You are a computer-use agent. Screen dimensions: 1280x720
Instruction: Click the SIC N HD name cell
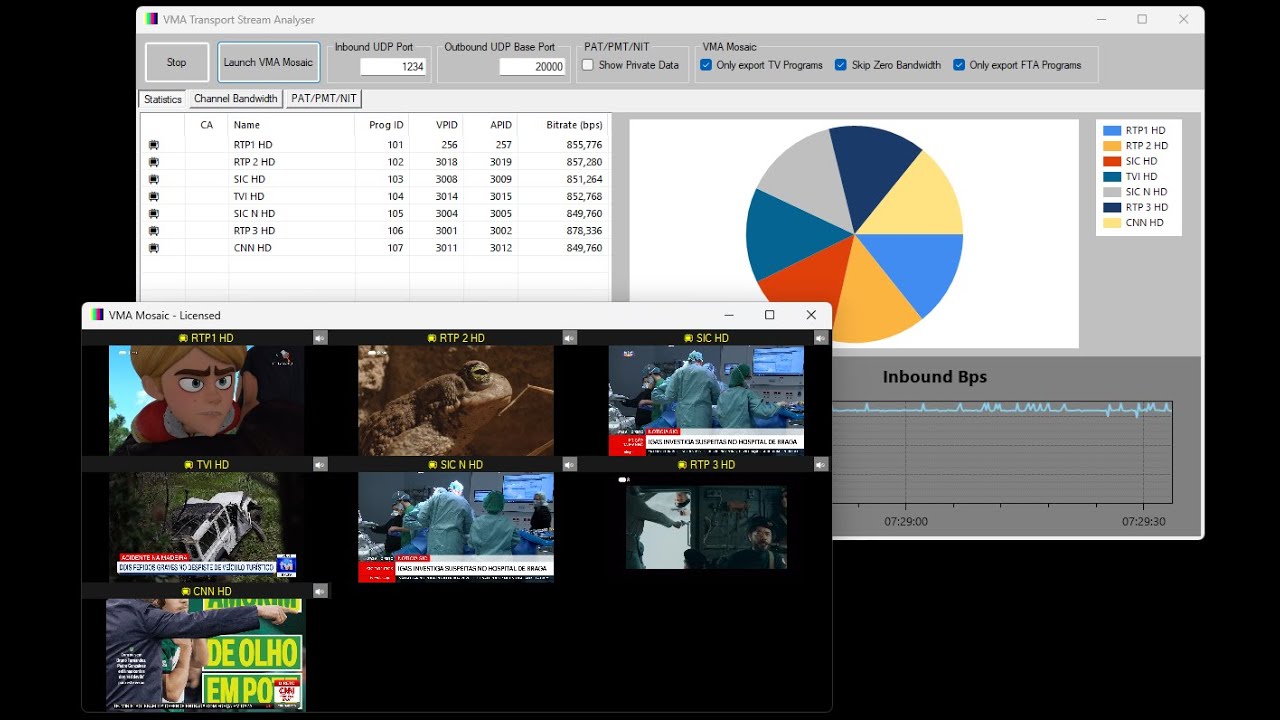pyautogui.click(x=254, y=213)
